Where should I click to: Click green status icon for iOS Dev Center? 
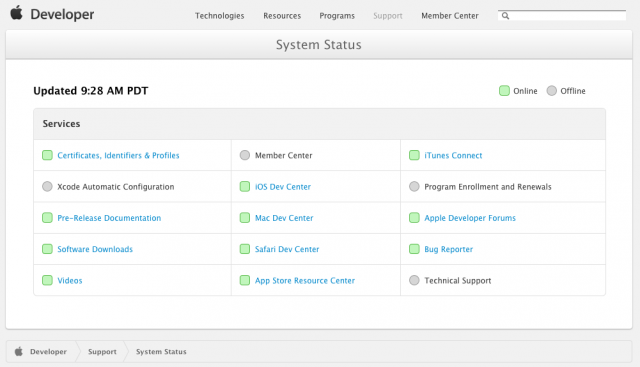click(x=245, y=187)
